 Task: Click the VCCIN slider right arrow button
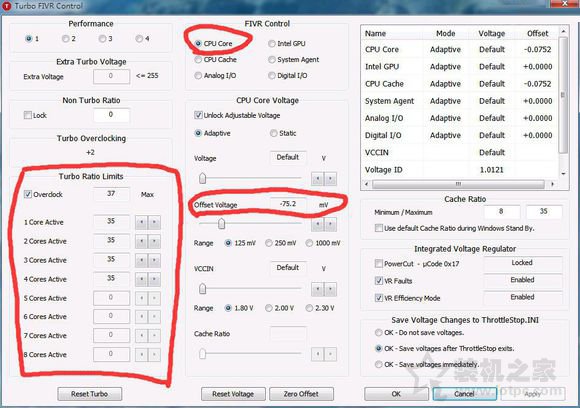tap(331, 289)
